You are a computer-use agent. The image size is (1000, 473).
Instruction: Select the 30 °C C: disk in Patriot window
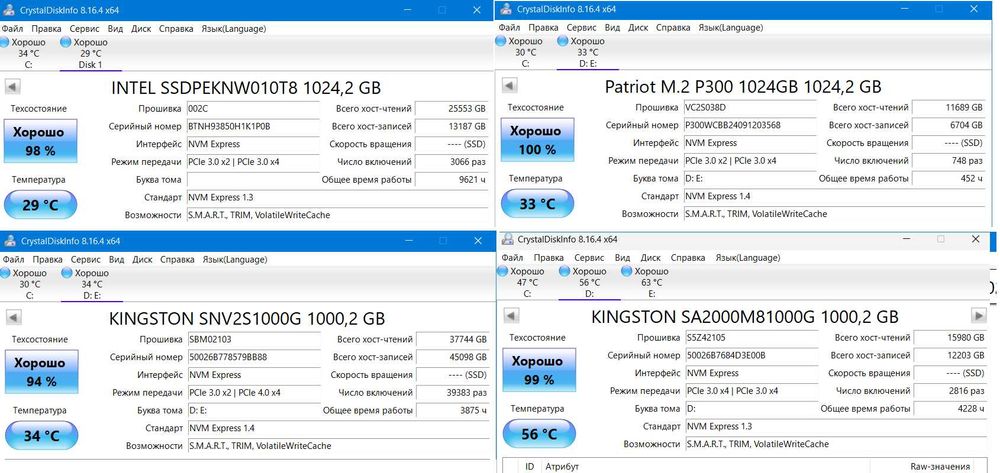[521, 52]
